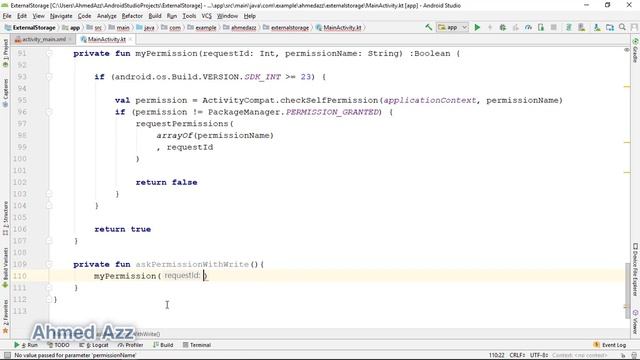Collapse the SDK_INT if block at line 93
The width and height of the screenshot is (640, 360).
pyautogui.click(x=49, y=77)
